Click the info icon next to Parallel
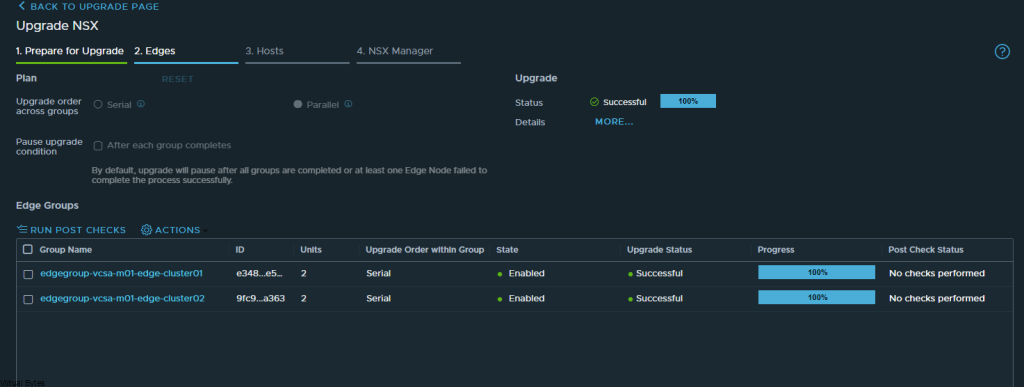Viewport: 1024px width, 387px height. click(348, 104)
